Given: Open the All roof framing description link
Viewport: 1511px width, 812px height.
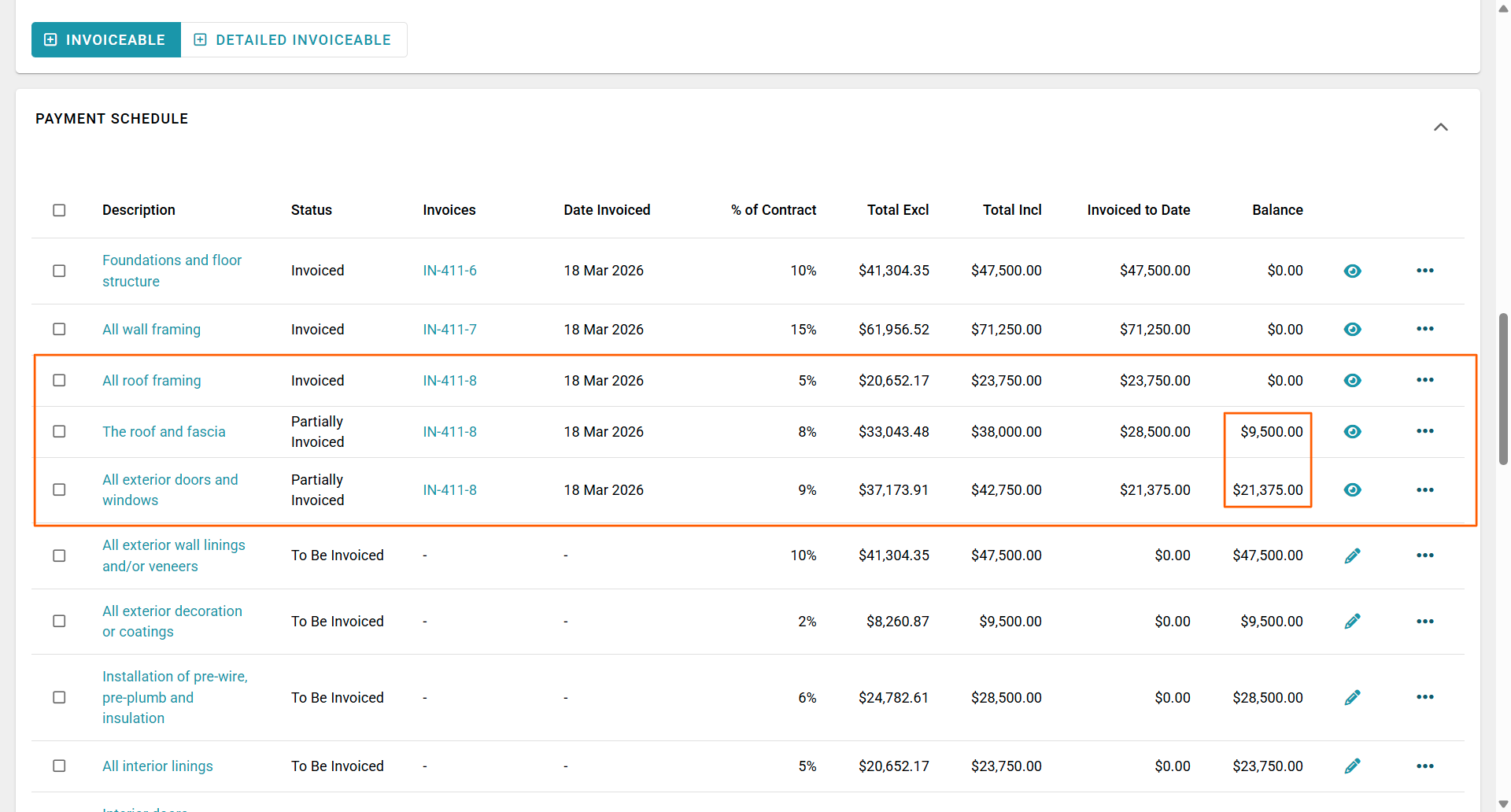Looking at the screenshot, I should coord(151,381).
